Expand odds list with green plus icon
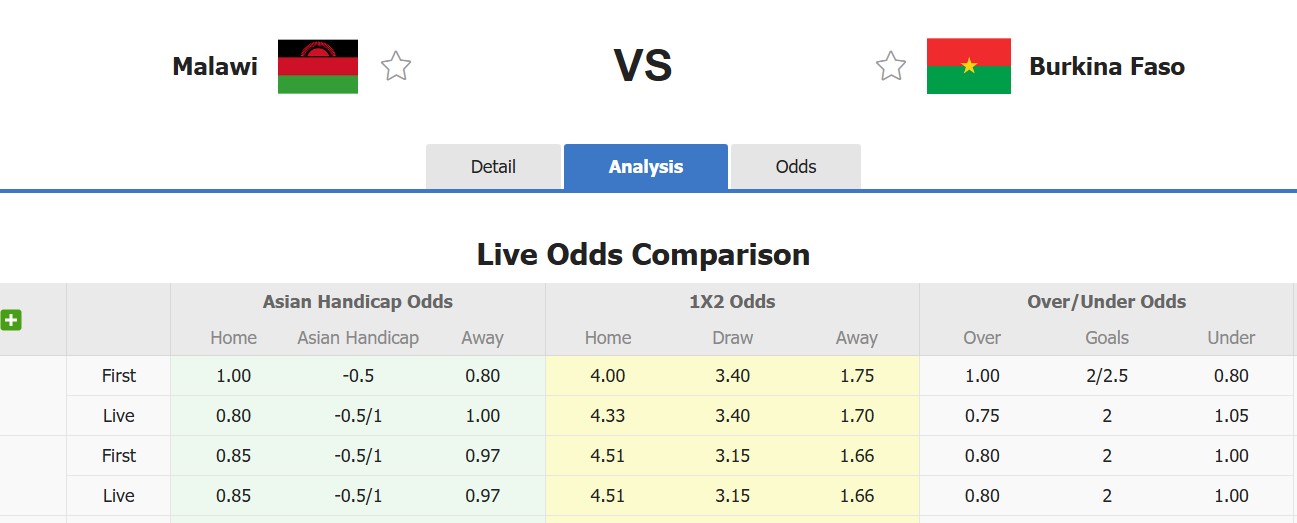Image resolution: width=1297 pixels, height=523 pixels. click(x=11, y=320)
